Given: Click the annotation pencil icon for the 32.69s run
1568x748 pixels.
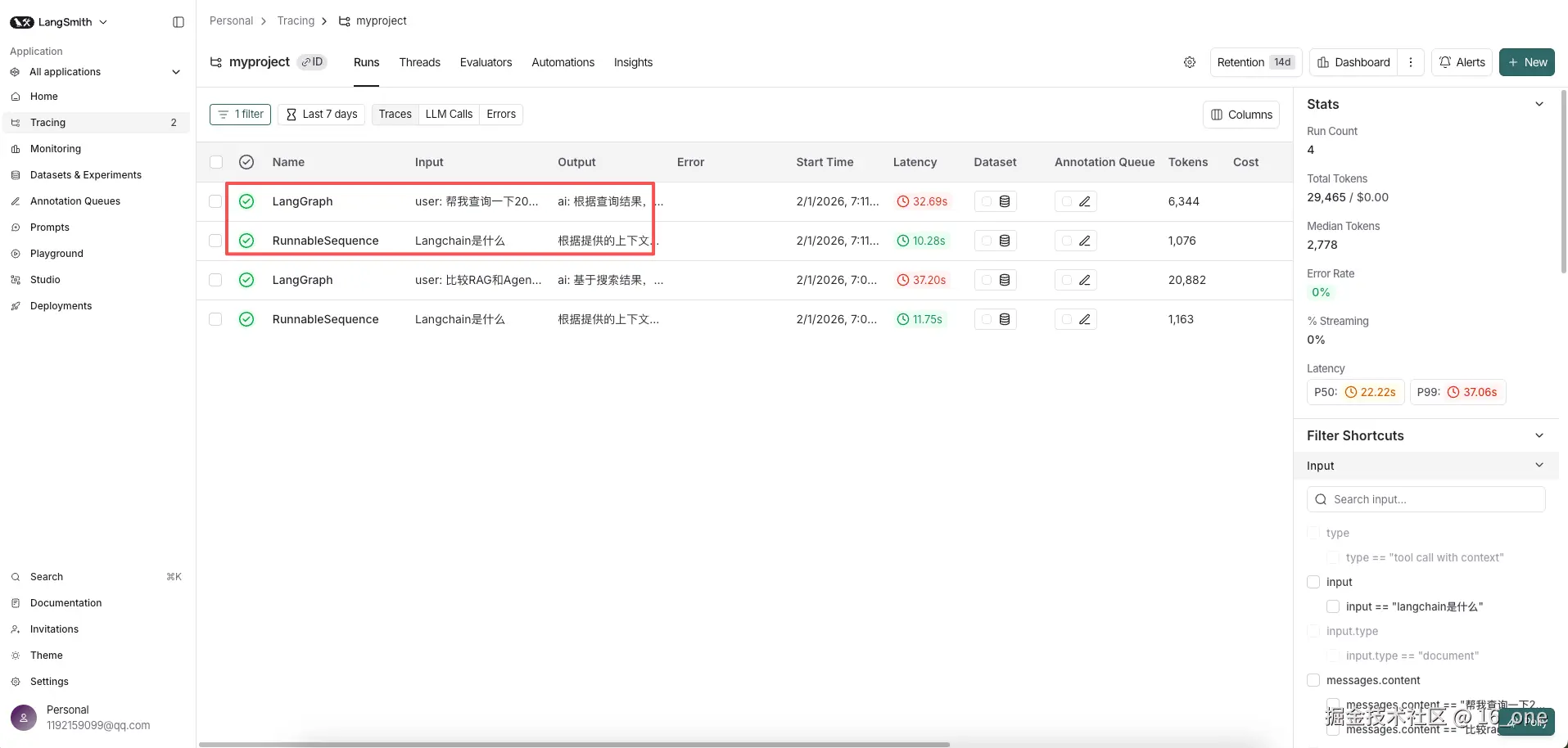Looking at the screenshot, I should tap(1085, 201).
